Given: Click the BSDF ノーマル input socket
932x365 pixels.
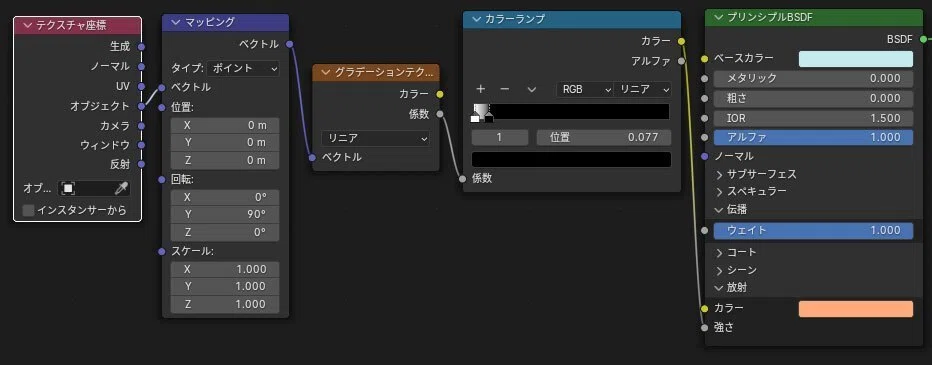Looking at the screenshot, I should pos(704,156).
